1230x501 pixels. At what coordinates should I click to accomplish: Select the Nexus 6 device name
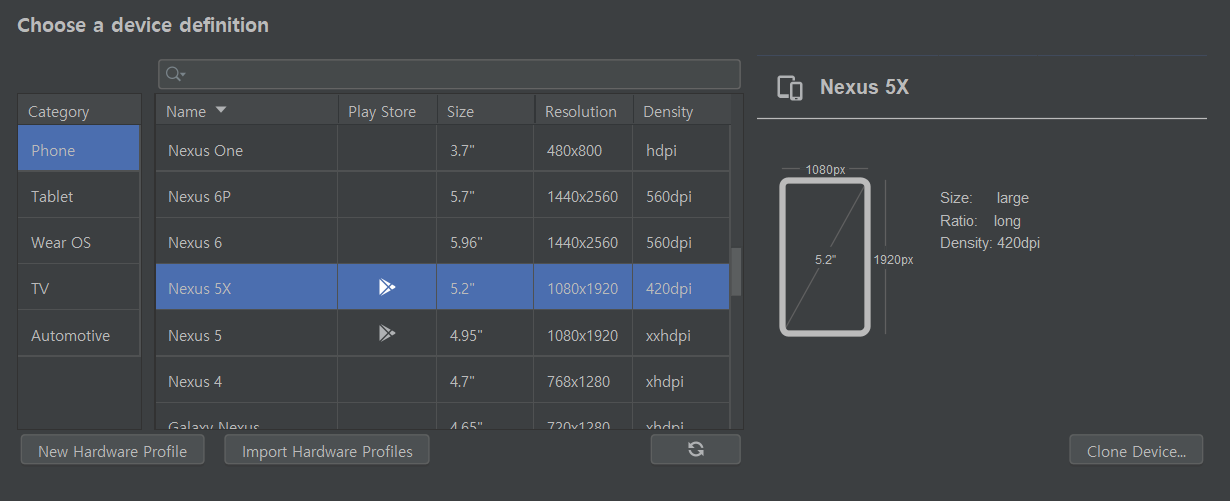(195, 242)
